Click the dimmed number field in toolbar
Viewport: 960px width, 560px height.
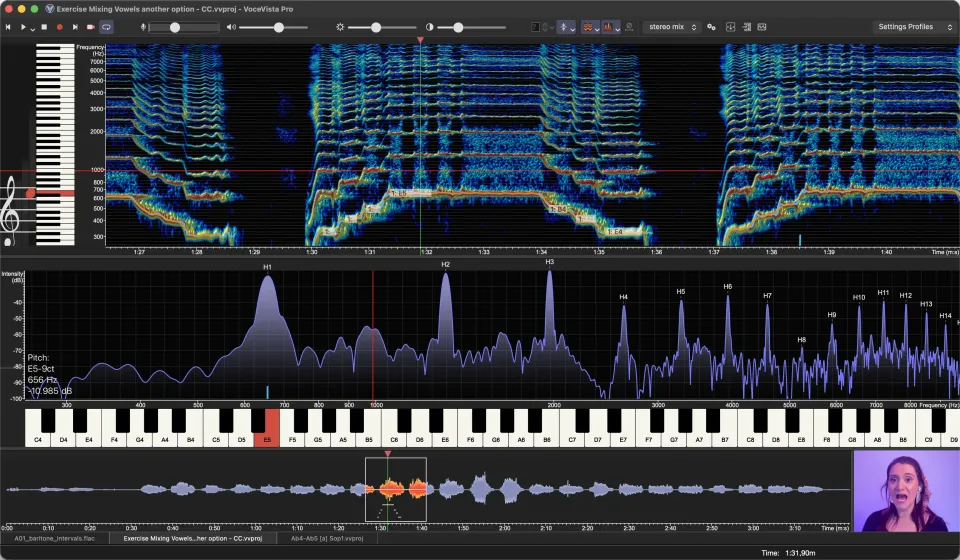(535, 27)
